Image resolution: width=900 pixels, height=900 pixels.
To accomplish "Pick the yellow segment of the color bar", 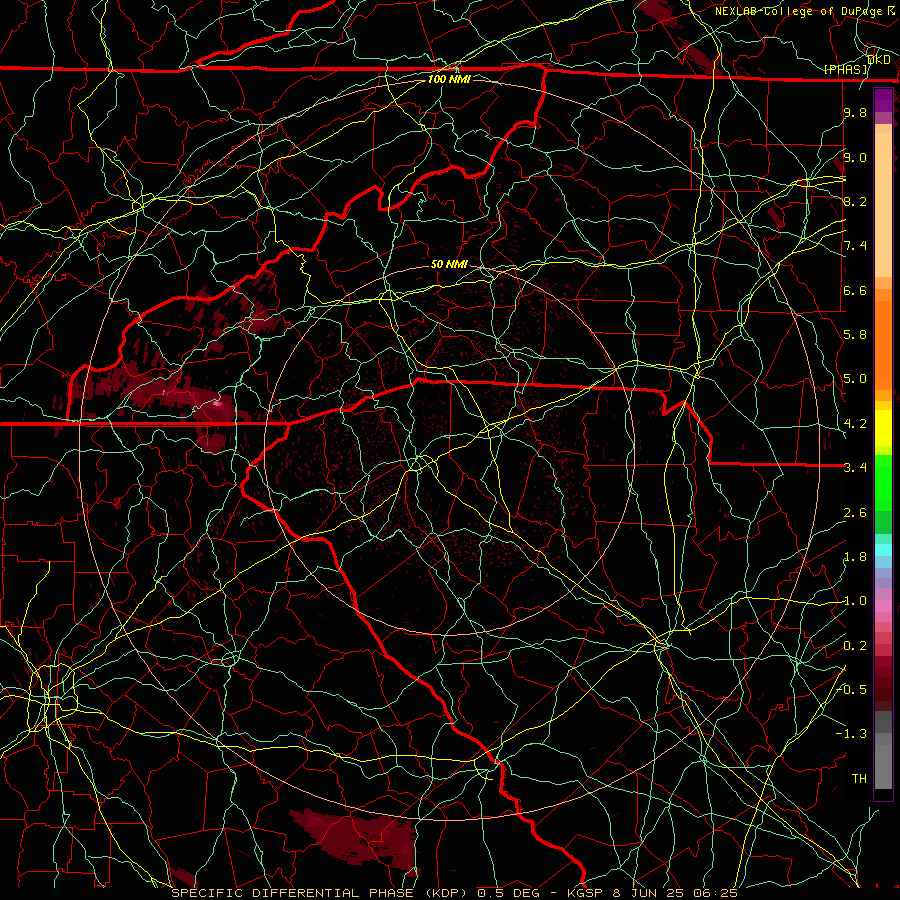I will (883, 428).
